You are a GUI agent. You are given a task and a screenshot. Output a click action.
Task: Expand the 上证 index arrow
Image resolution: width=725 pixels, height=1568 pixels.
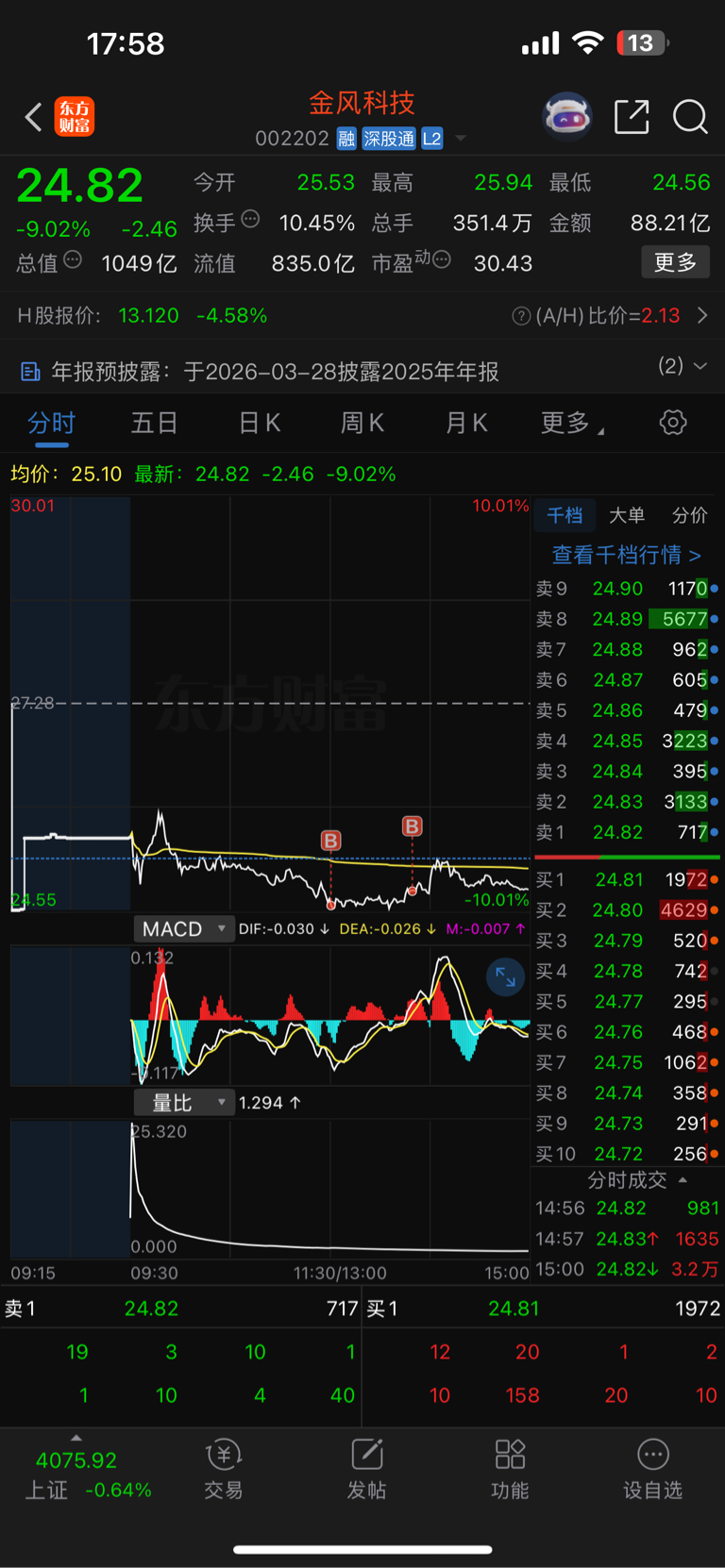click(x=76, y=1438)
